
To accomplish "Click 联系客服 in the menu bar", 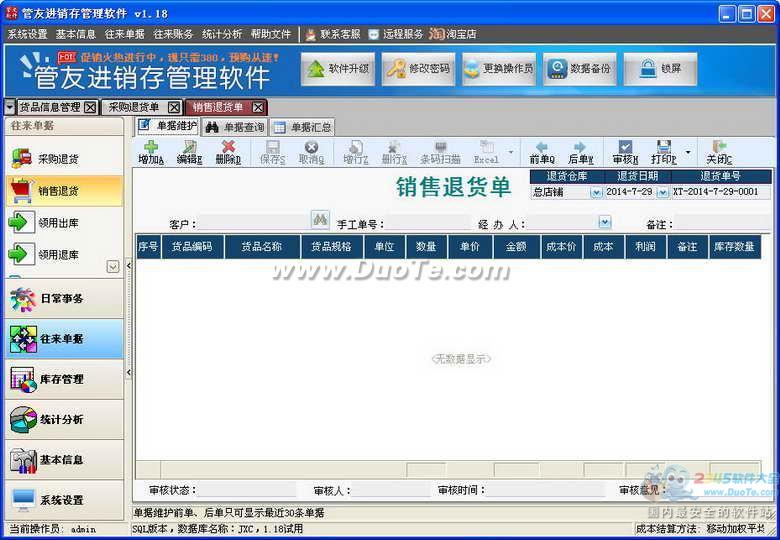I will (x=333, y=34).
